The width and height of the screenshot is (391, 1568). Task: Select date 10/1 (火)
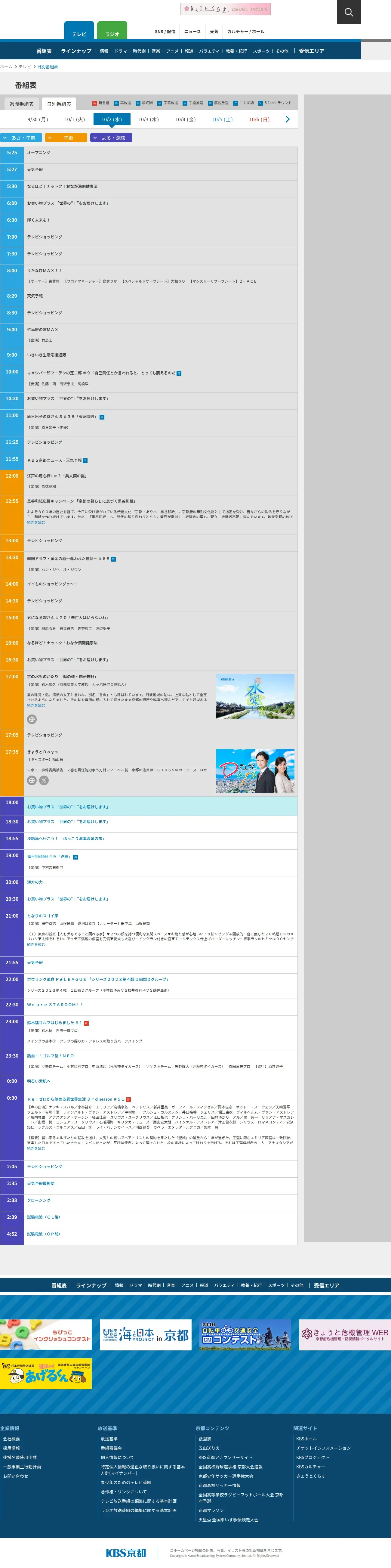click(75, 119)
